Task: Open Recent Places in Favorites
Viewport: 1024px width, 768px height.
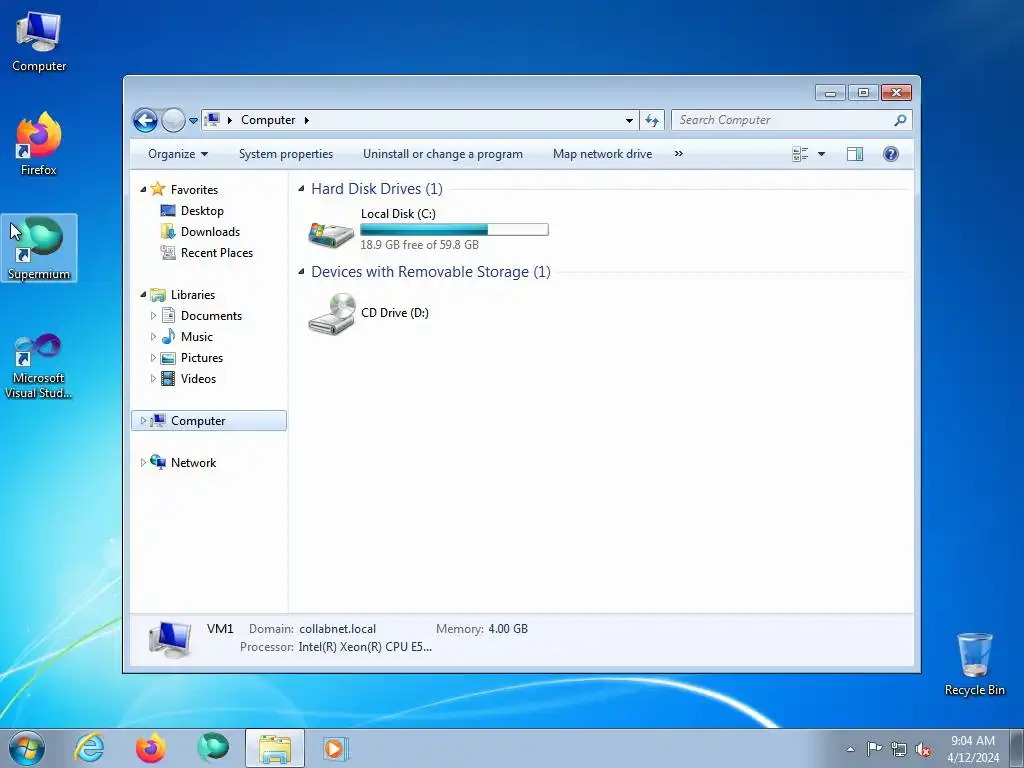Action: 216,253
